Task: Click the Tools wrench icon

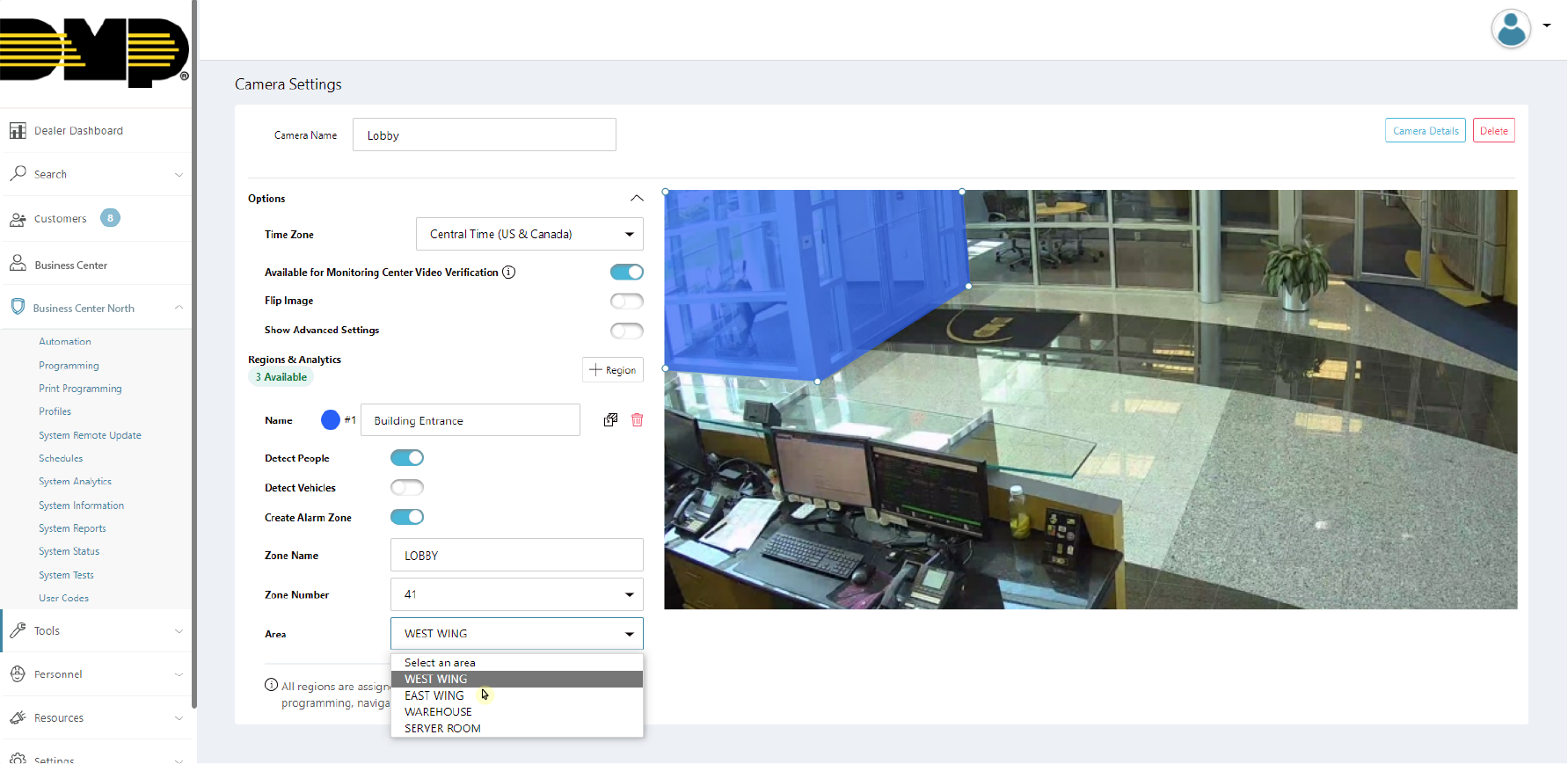Action: pyautogui.click(x=18, y=630)
